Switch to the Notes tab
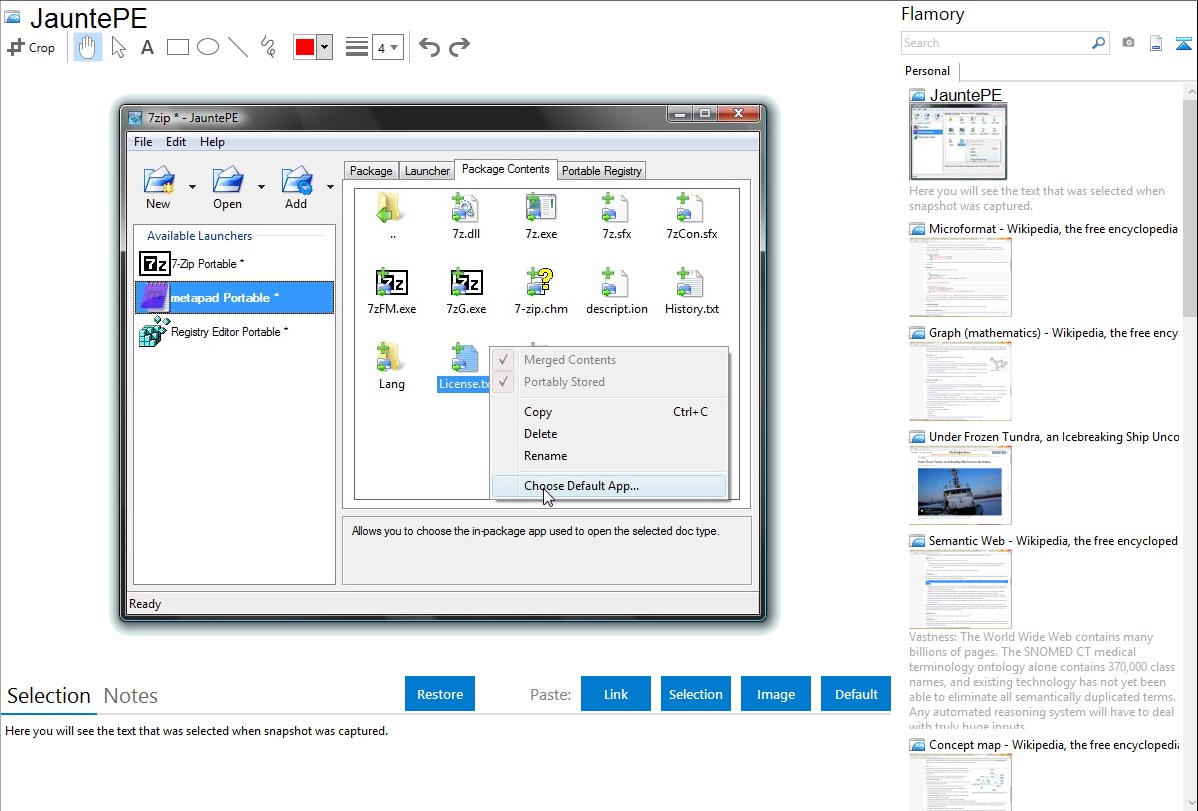 point(131,696)
